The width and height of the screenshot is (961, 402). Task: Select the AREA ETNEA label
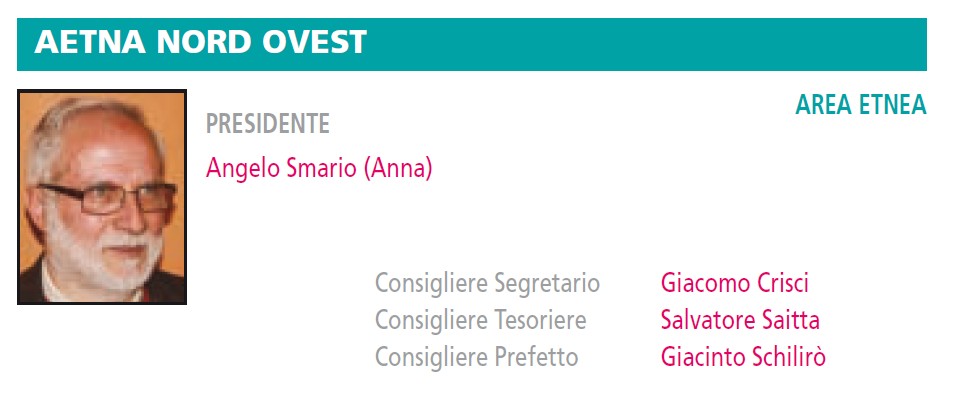(860, 105)
